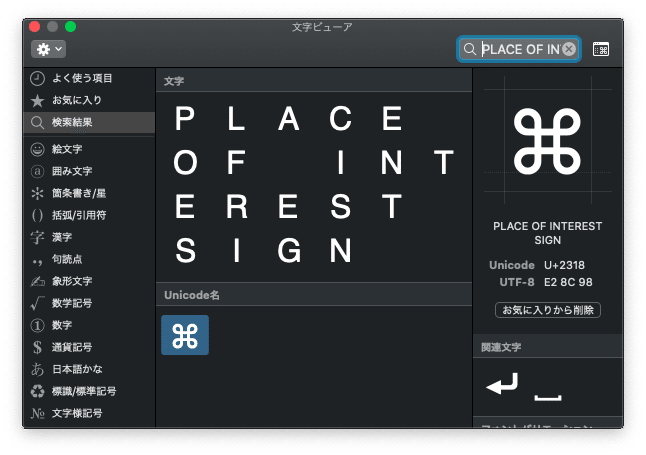Select the 括弧/引用符 parentheses category

[37, 215]
